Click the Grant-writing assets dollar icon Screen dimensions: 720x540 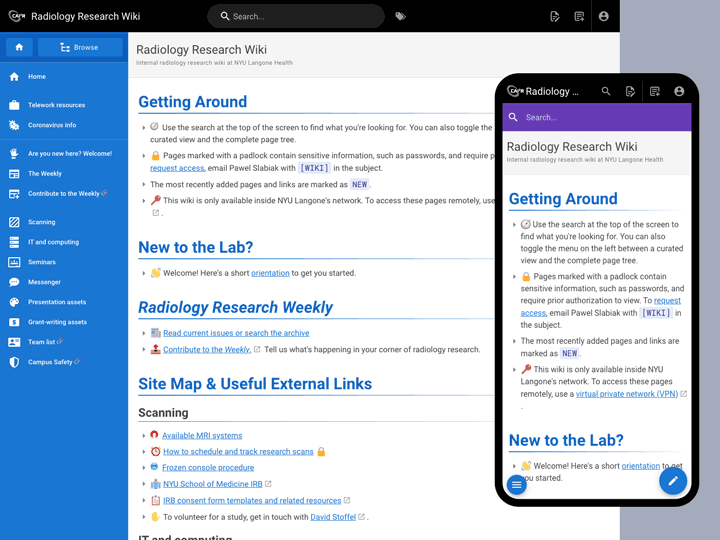tap(14, 322)
